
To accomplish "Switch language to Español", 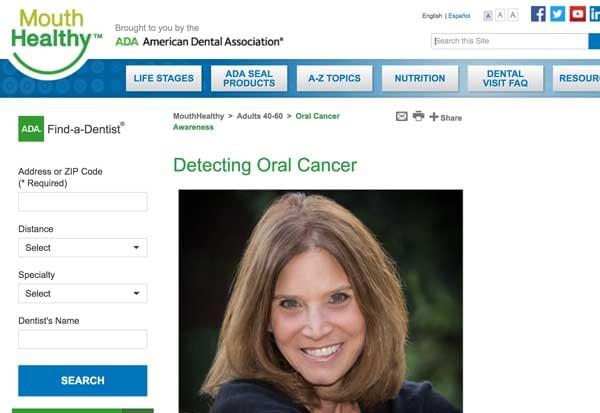I will [459, 16].
